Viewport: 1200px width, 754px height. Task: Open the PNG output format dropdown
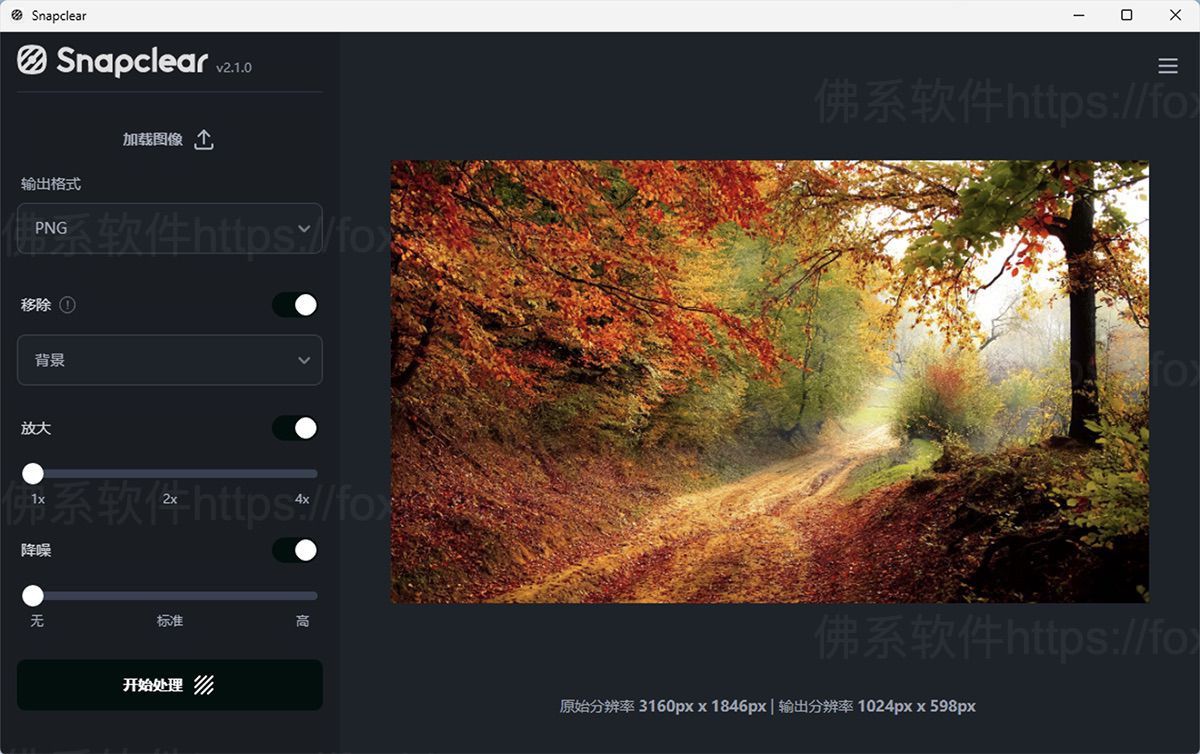(168, 228)
